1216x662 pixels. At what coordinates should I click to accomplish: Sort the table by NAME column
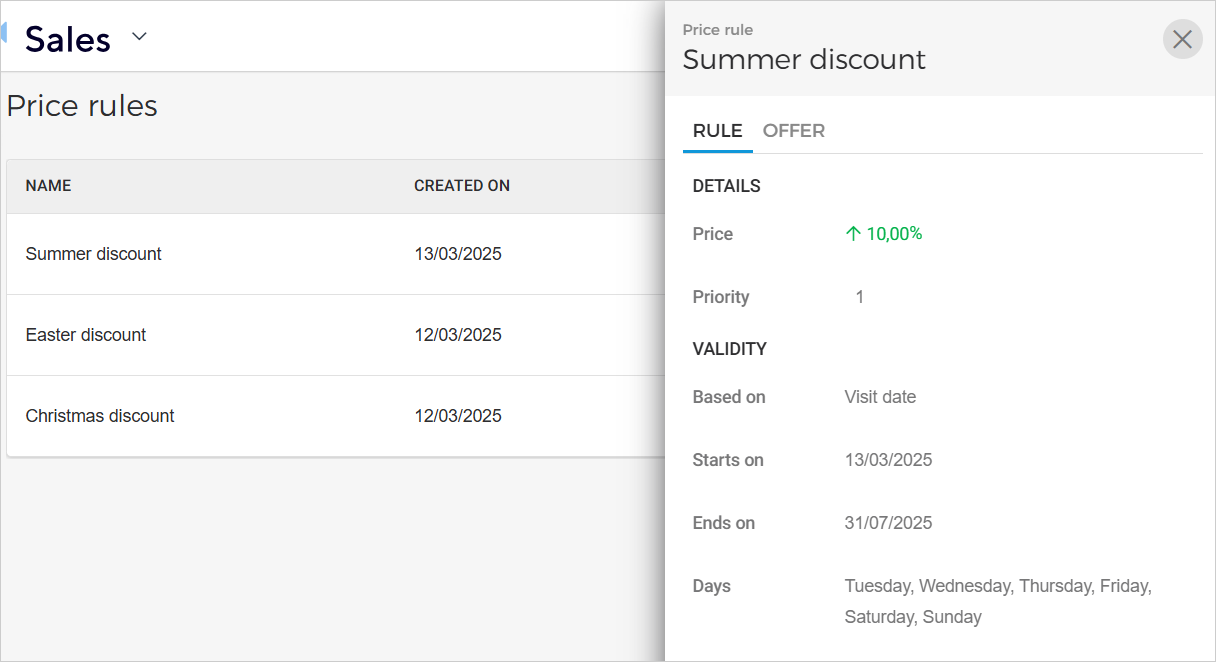[48, 186]
